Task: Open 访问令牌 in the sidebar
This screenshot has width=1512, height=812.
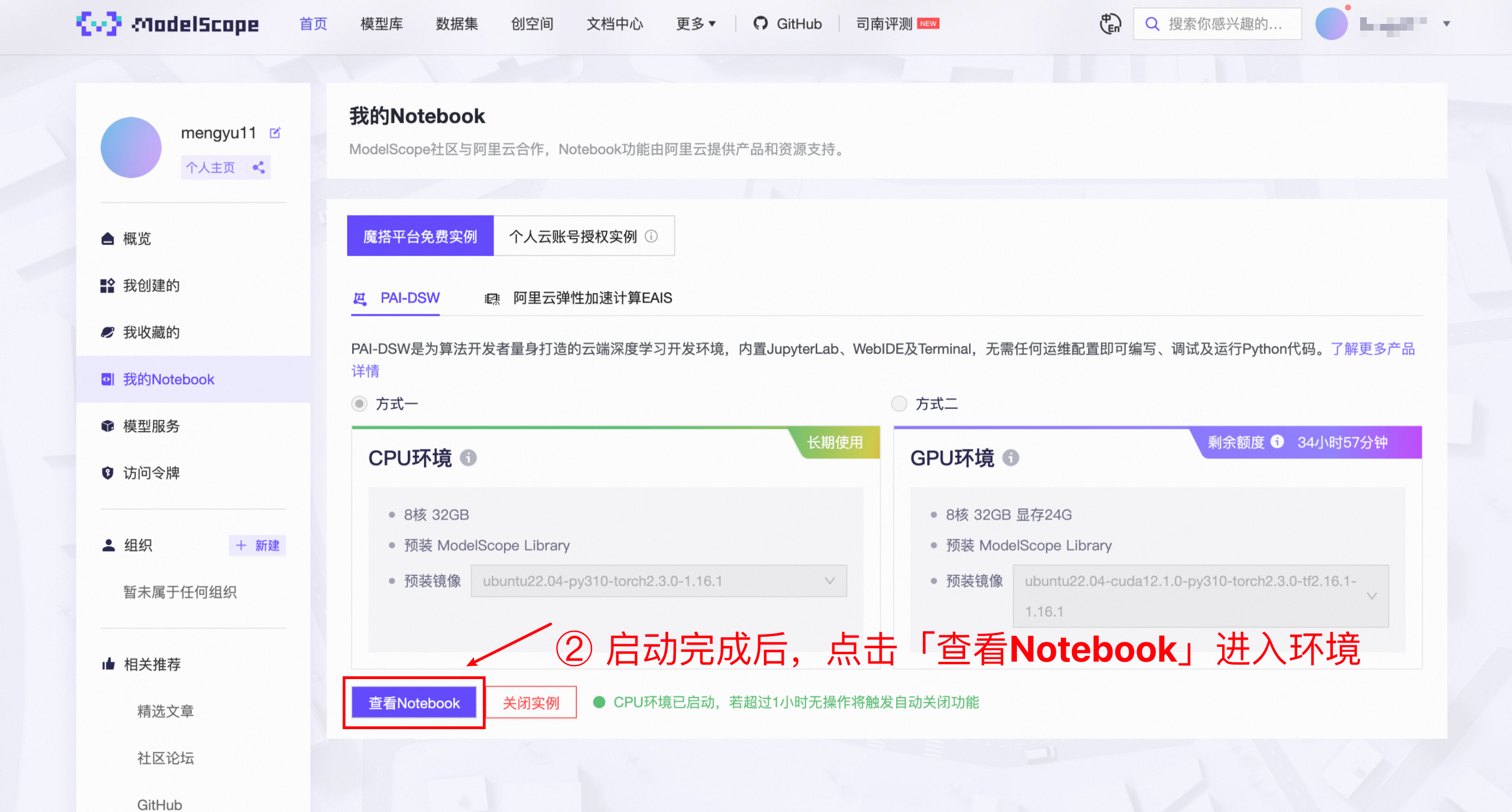Action: (151, 473)
